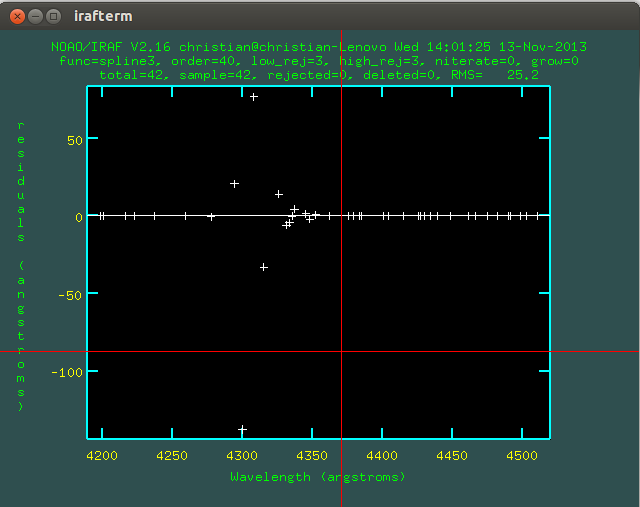
Task: Select the data point near residual 14
Action: point(279,194)
